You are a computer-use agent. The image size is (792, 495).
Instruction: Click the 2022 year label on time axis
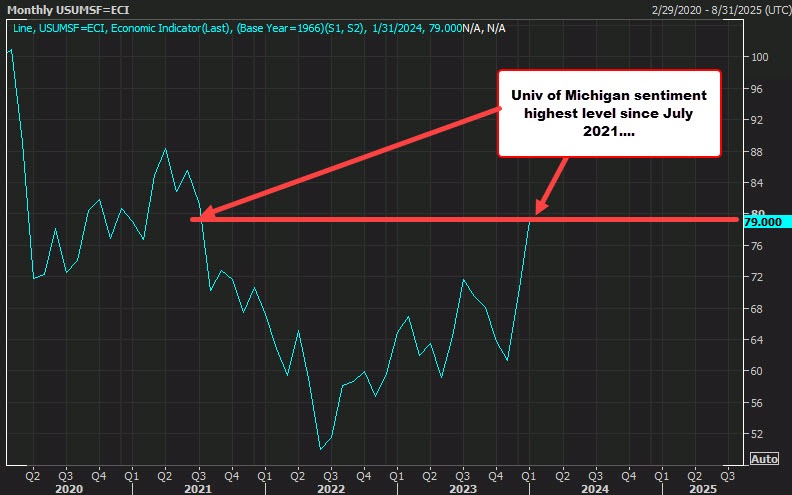pos(331,489)
